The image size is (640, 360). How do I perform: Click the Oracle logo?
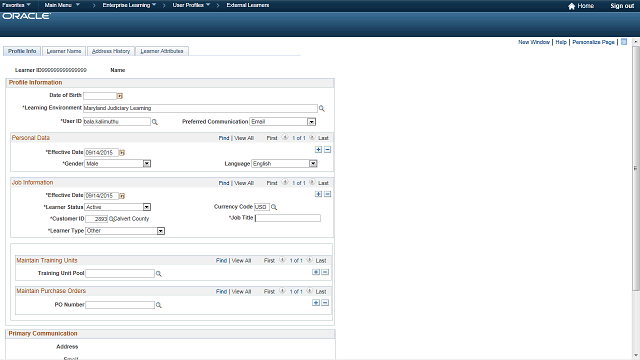coord(27,16)
